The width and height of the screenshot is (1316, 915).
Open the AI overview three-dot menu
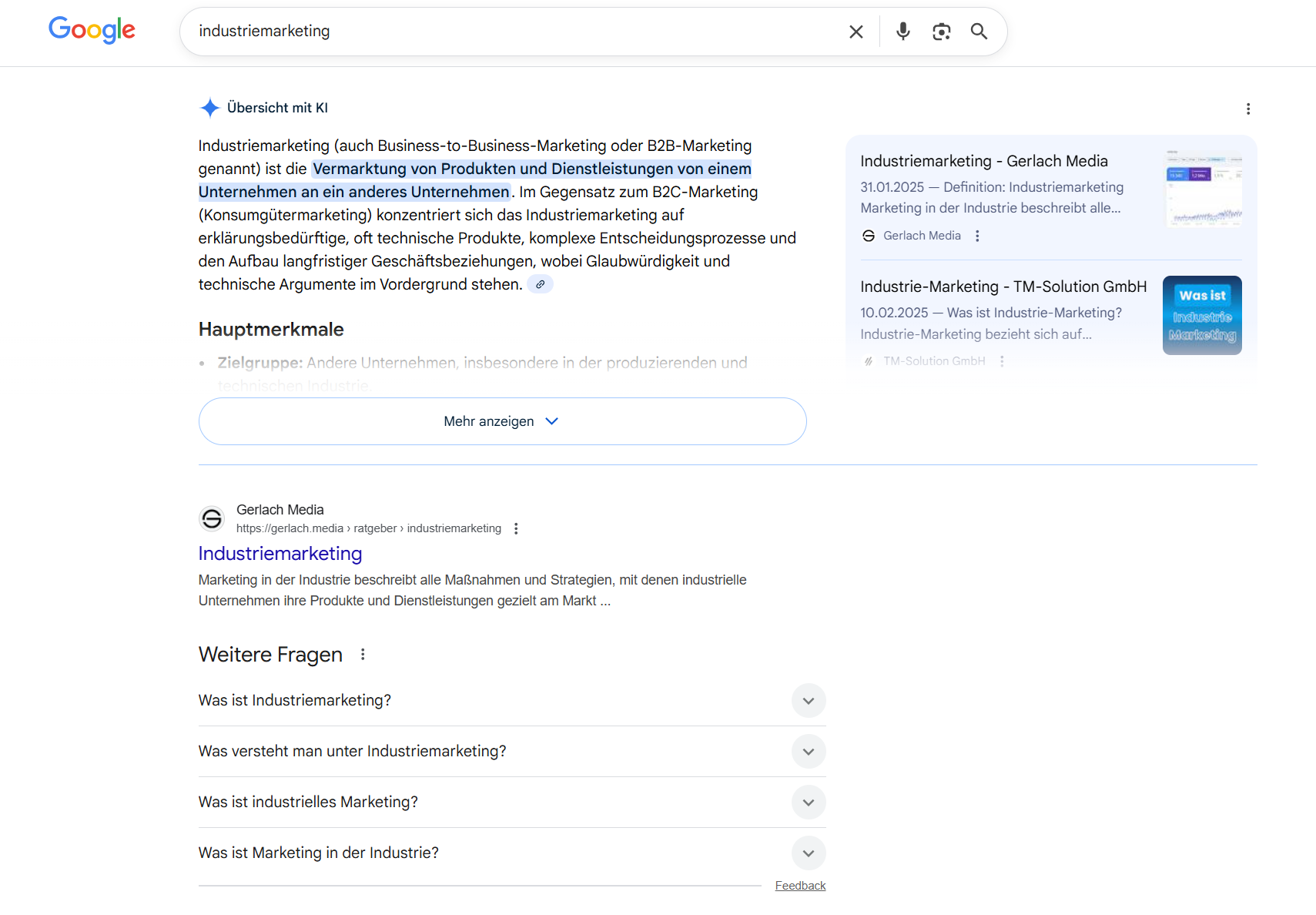pyautogui.click(x=1247, y=109)
